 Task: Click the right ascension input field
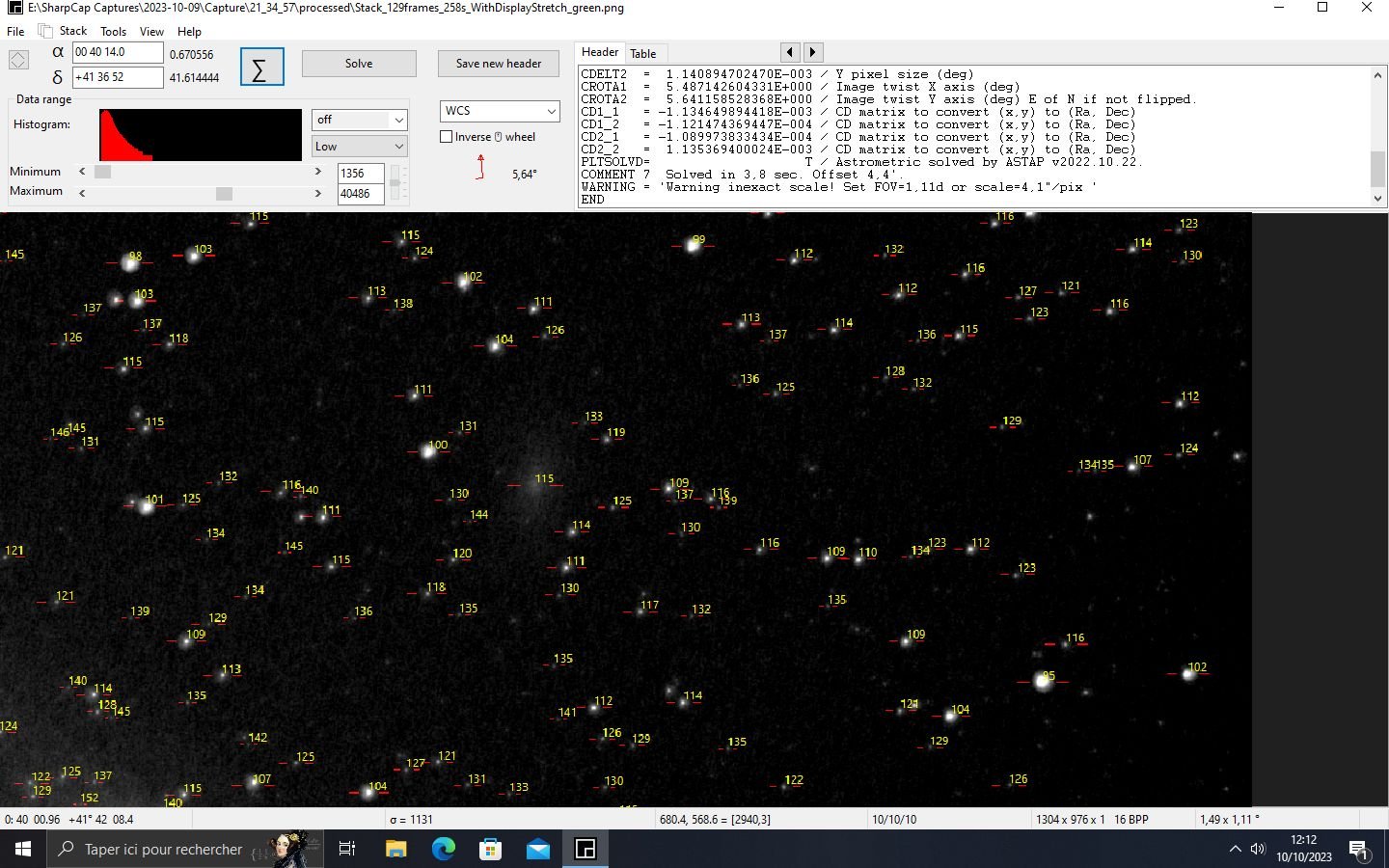tap(117, 52)
